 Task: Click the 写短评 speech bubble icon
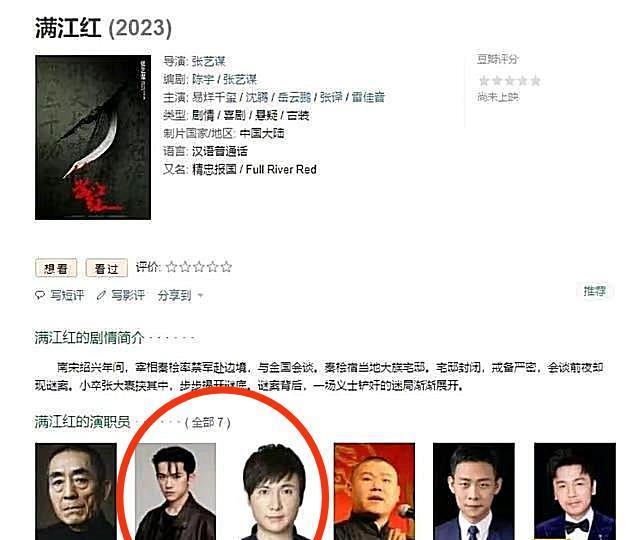point(40,295)
